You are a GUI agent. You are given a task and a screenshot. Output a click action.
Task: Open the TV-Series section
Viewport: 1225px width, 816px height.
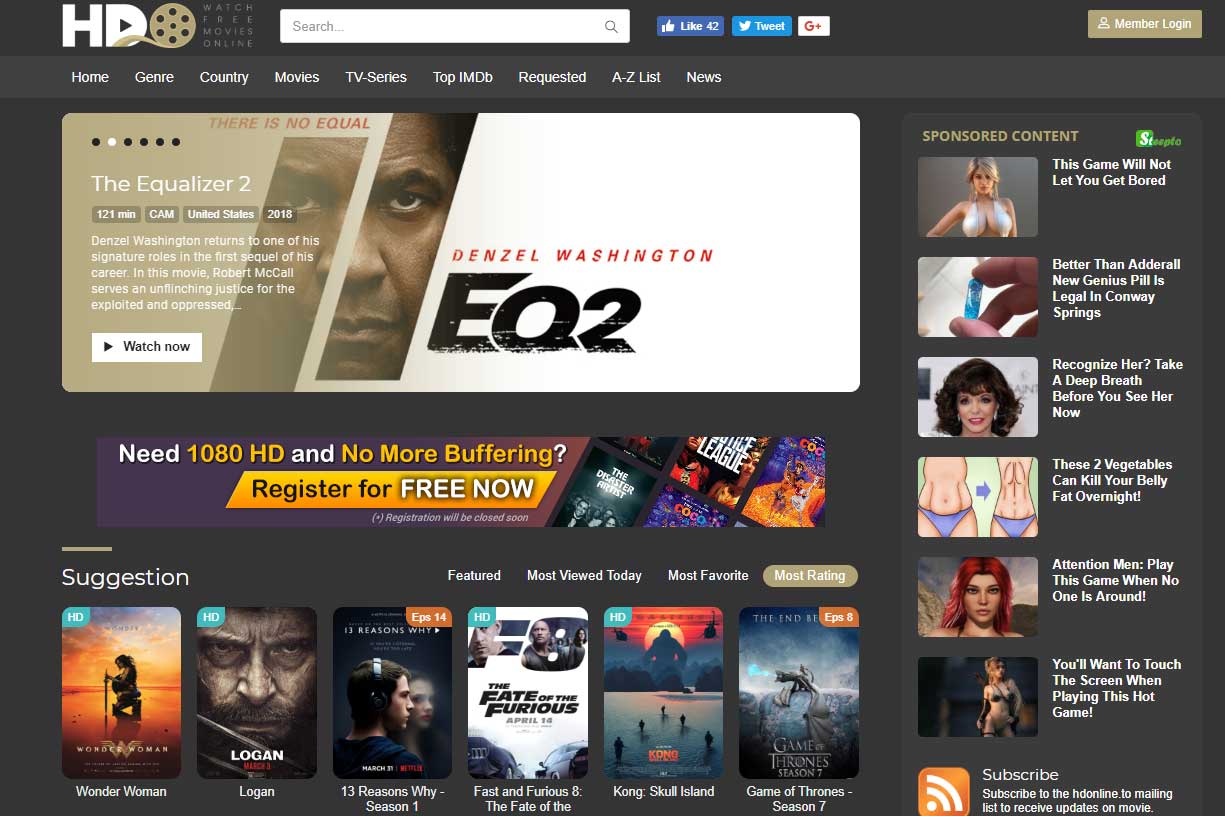point(376,77)
